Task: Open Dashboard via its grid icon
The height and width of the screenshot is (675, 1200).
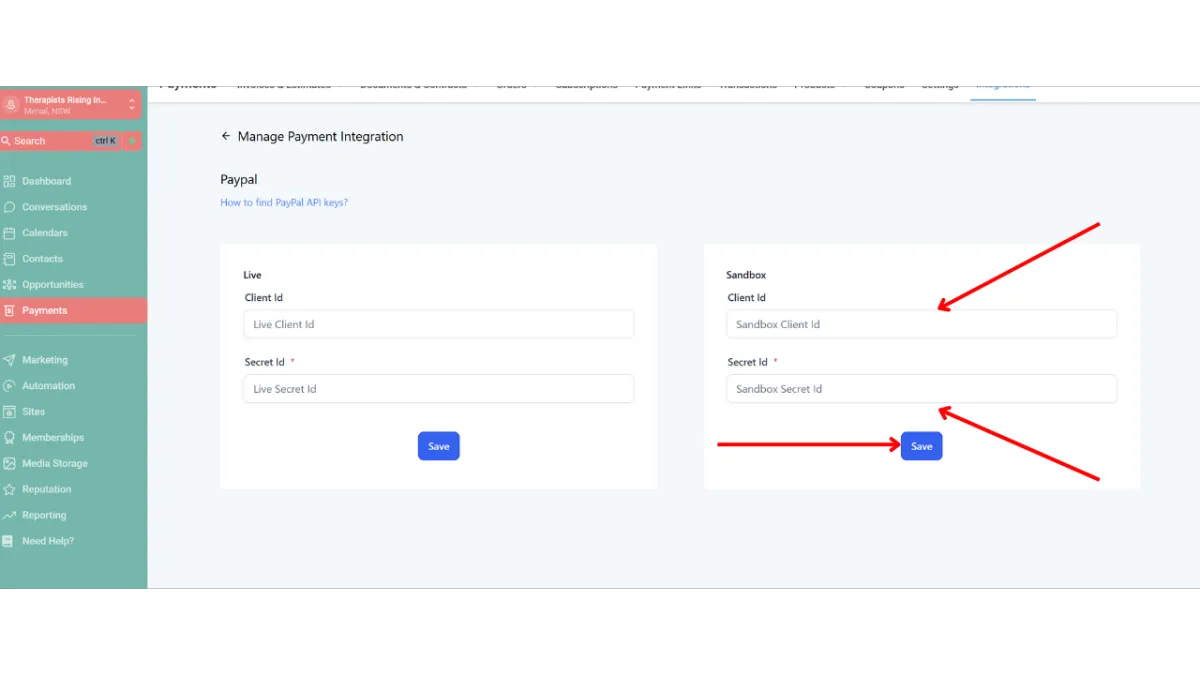Action: (9, 181)
